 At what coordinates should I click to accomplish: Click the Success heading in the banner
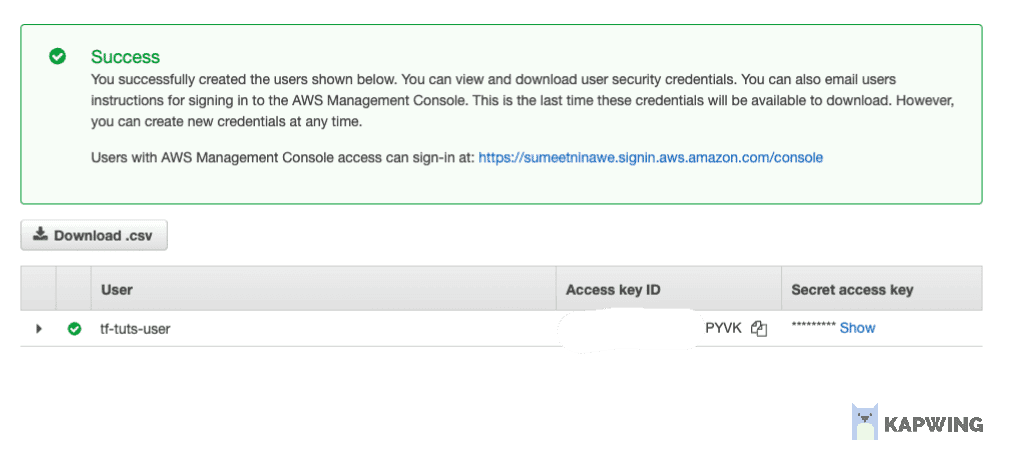pos(125,57)
